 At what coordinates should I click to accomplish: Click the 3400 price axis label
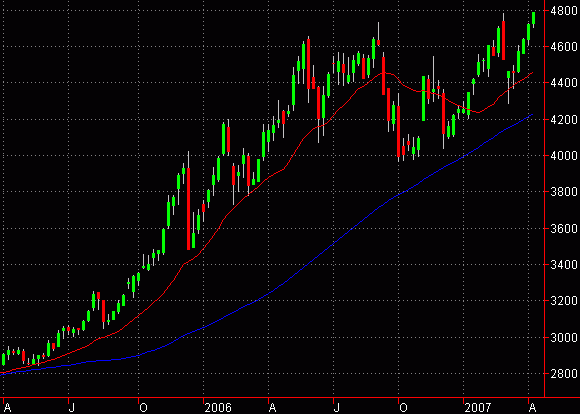pyautogui.click(x=564, y=265)
